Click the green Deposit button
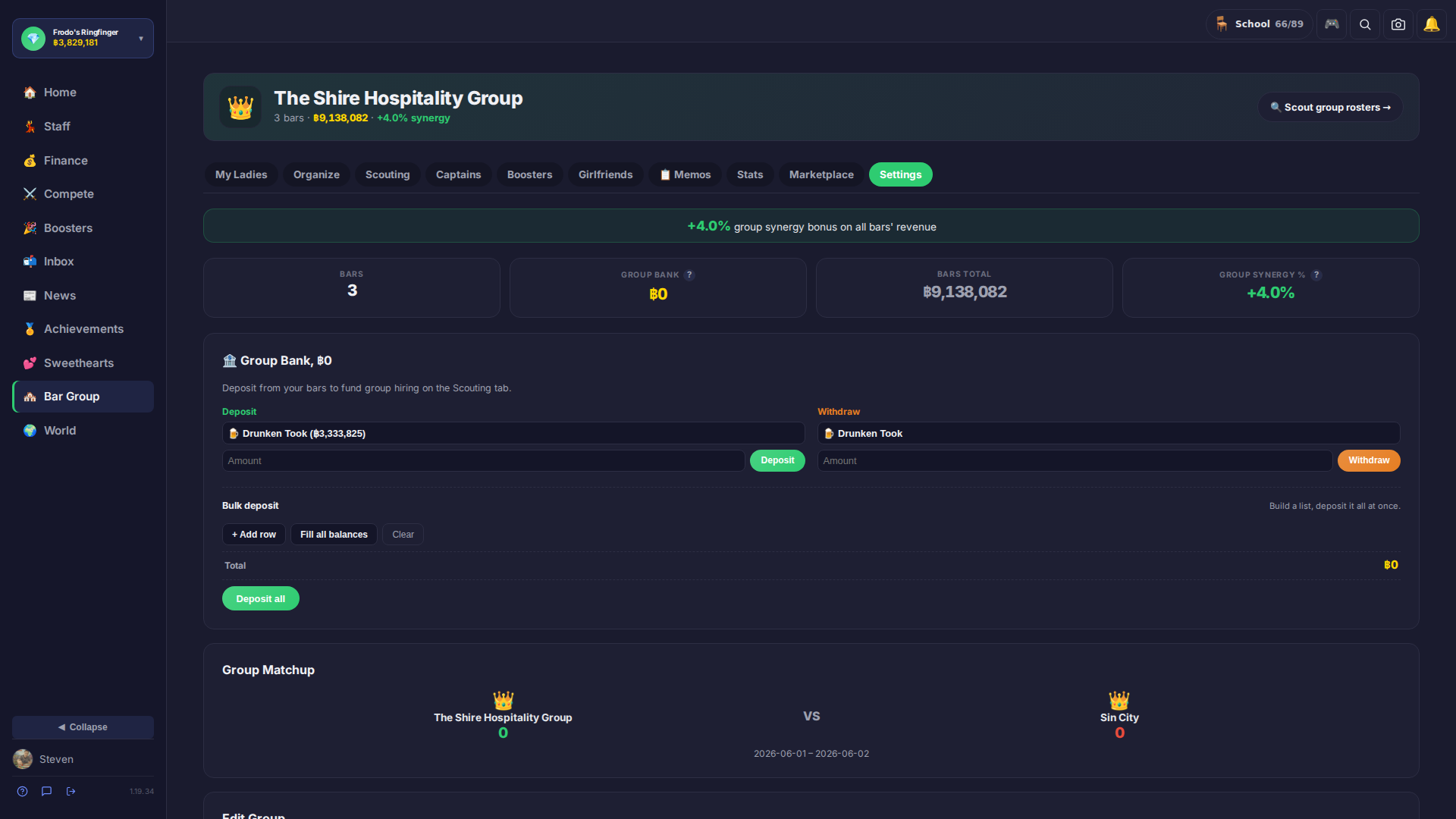Image resolution: width=1456 pixels, height=819 pixels. click(777, 460)
